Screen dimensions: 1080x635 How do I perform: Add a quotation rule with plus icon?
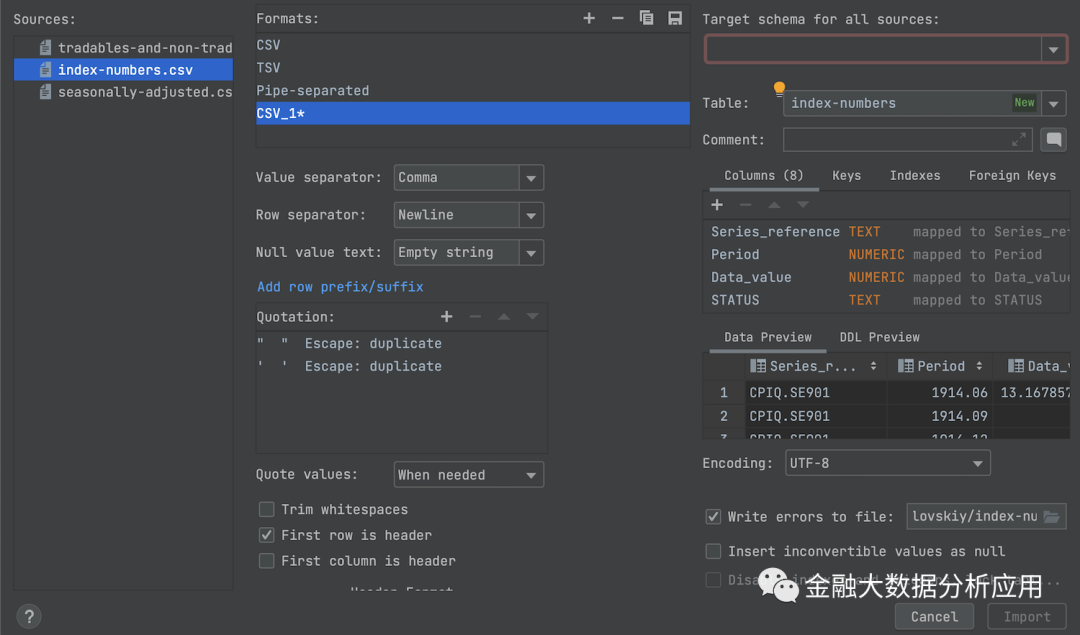446,316
